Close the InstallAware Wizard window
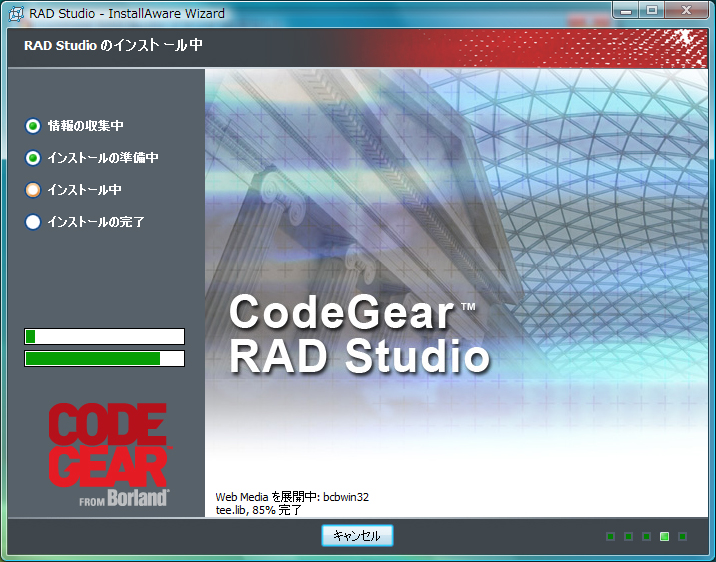Image resolution: width=716 pixels, height=562 pixels. coord(686,11)
